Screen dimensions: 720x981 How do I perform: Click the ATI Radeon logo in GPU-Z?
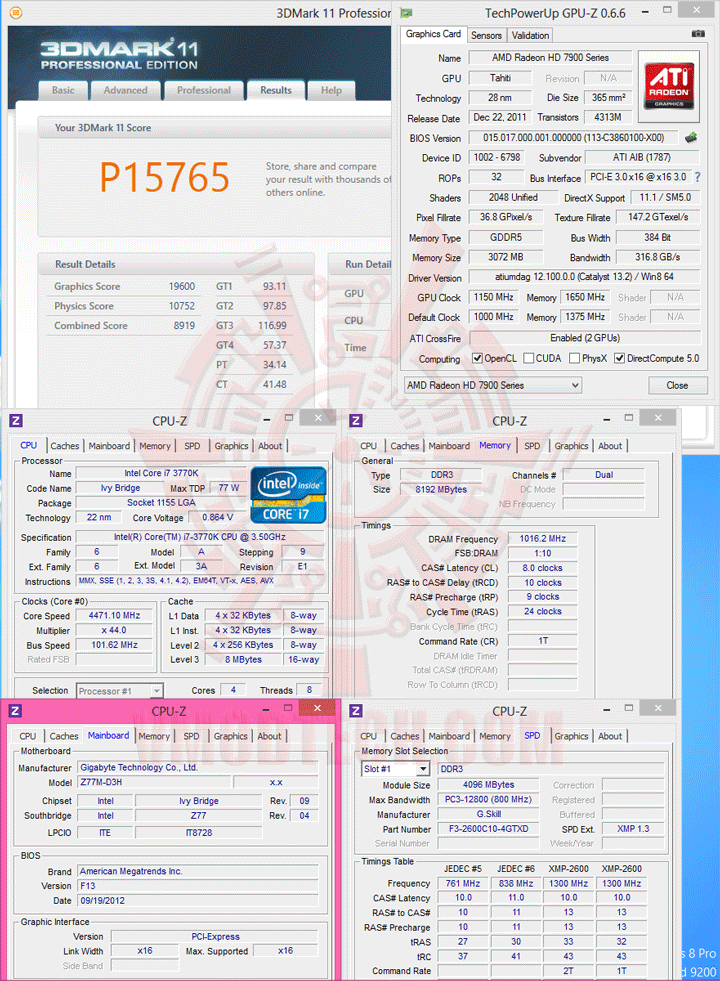(x=669, y=86)
